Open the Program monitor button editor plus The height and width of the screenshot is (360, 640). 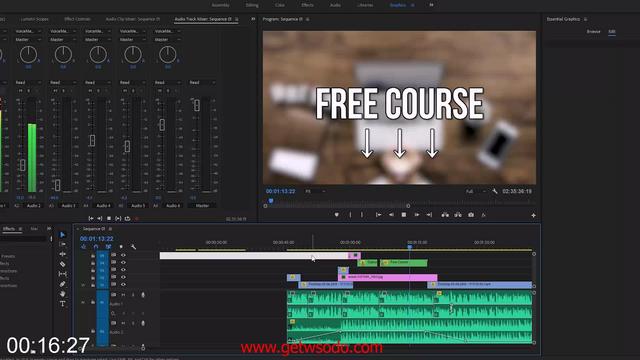click(x=533, y=215)
